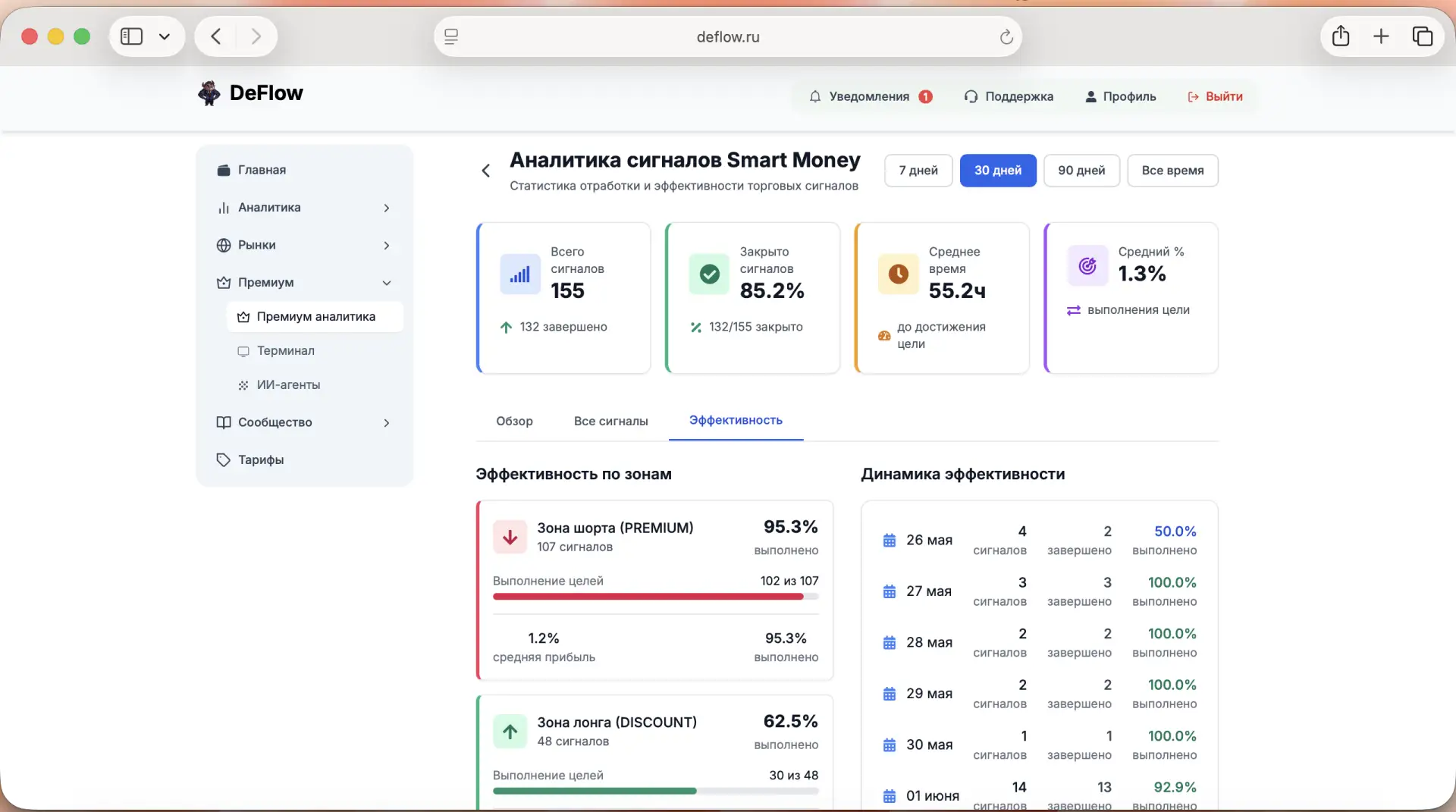Switch to the Обзор tab
1456x812 pixels.
point(514,421)
